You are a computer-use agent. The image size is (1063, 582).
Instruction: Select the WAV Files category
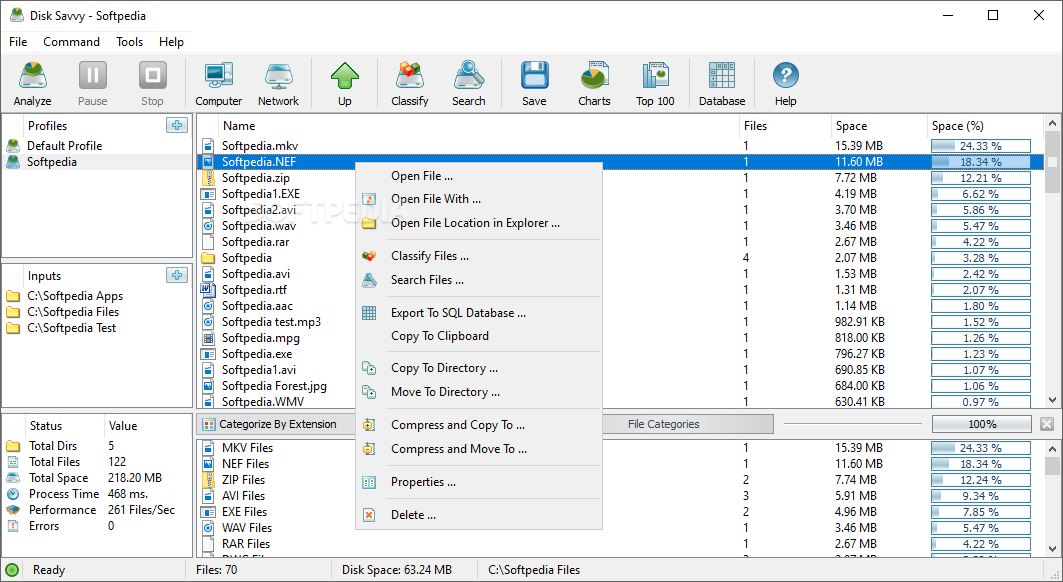[620, 528]
